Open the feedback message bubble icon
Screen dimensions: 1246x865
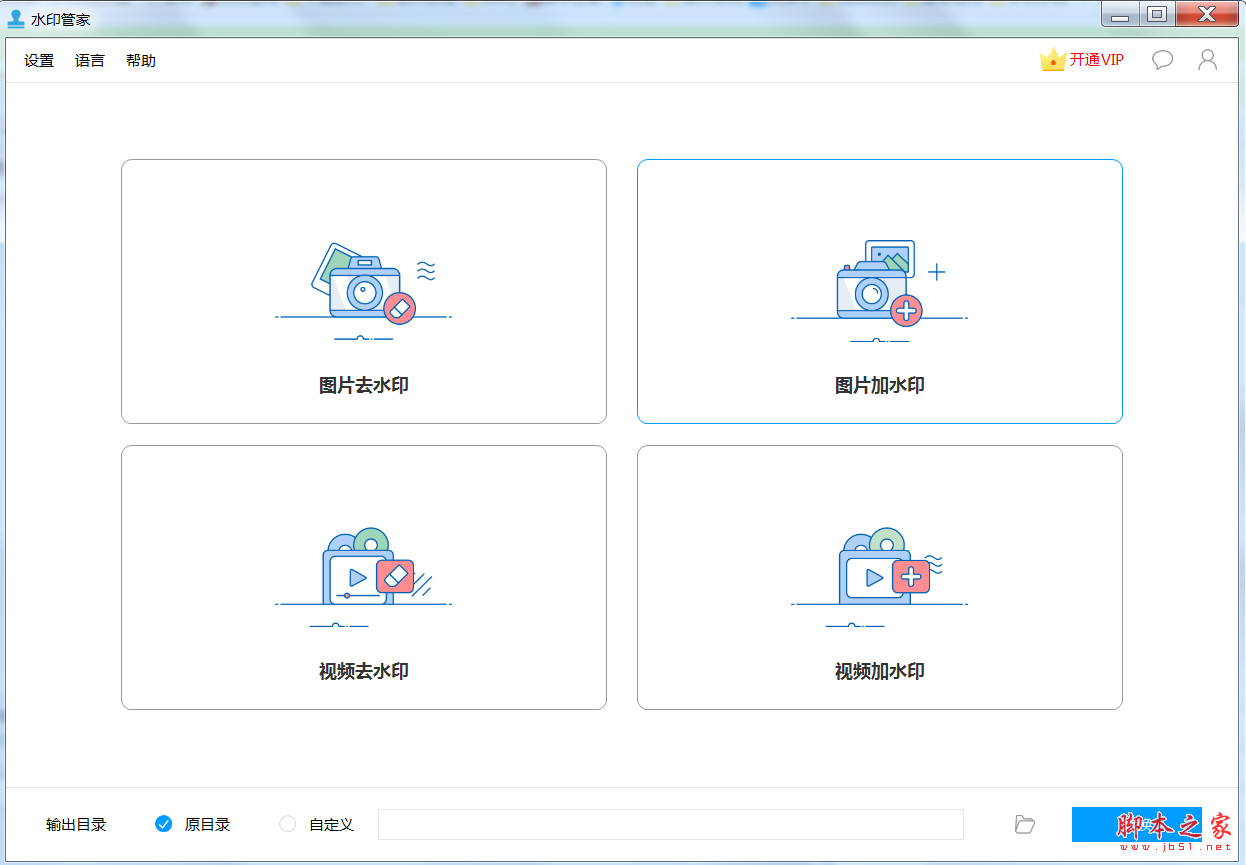click(x=1162, y=60)
